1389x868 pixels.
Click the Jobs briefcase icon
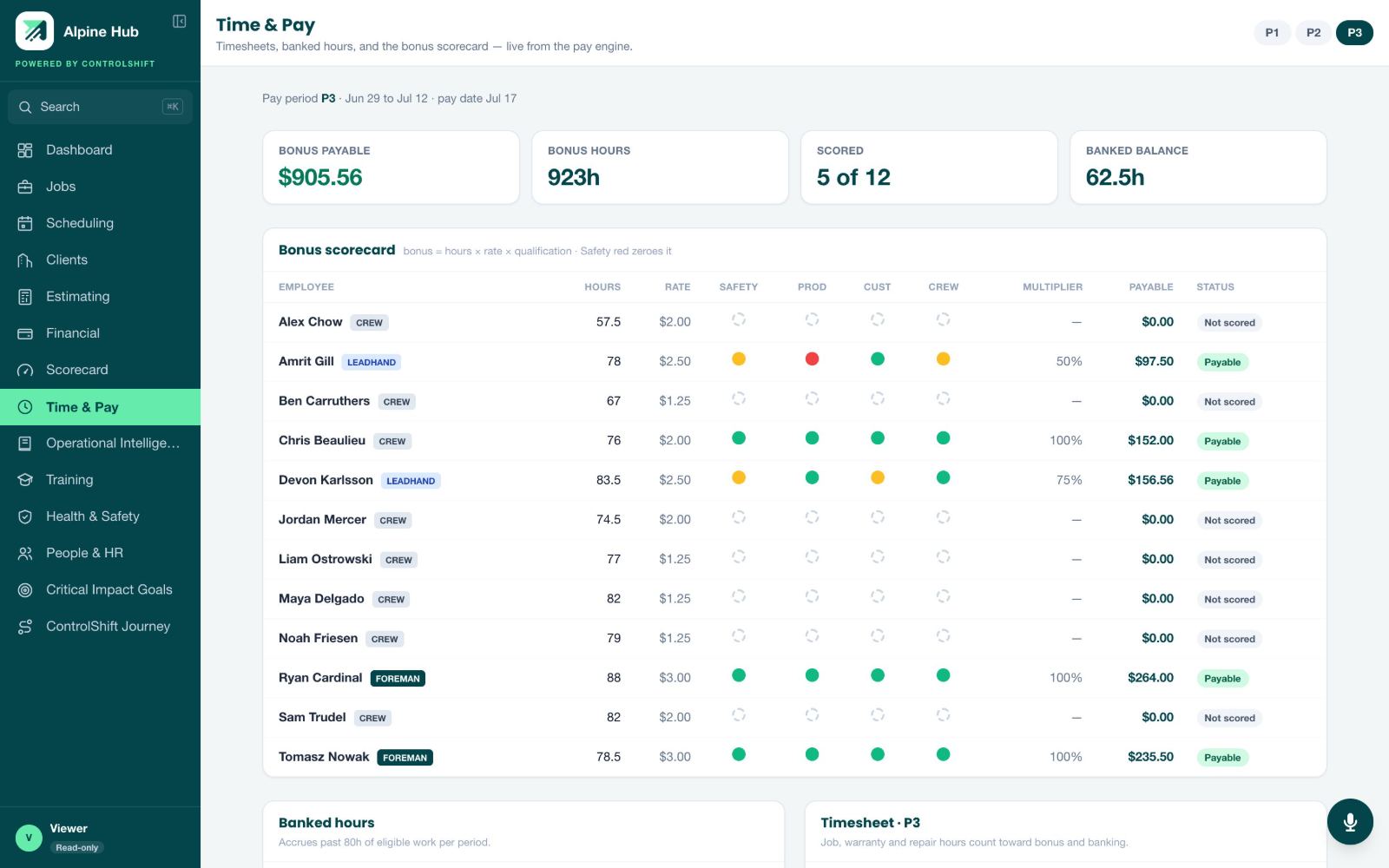25,187
